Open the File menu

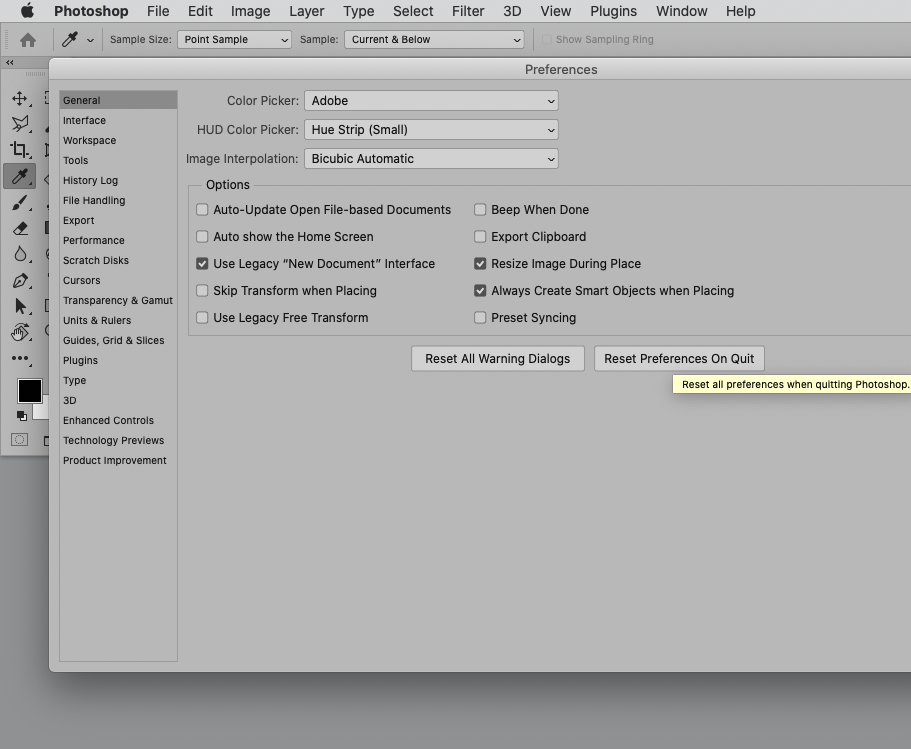(158, 11)
